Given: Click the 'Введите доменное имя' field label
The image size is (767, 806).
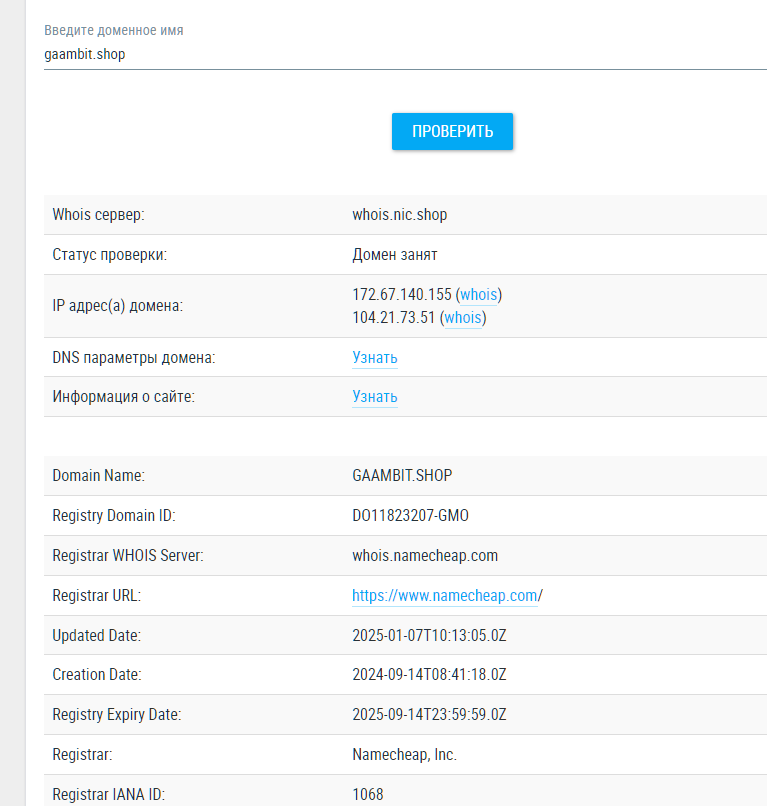Looking at the screenshot, I should 114,30.
